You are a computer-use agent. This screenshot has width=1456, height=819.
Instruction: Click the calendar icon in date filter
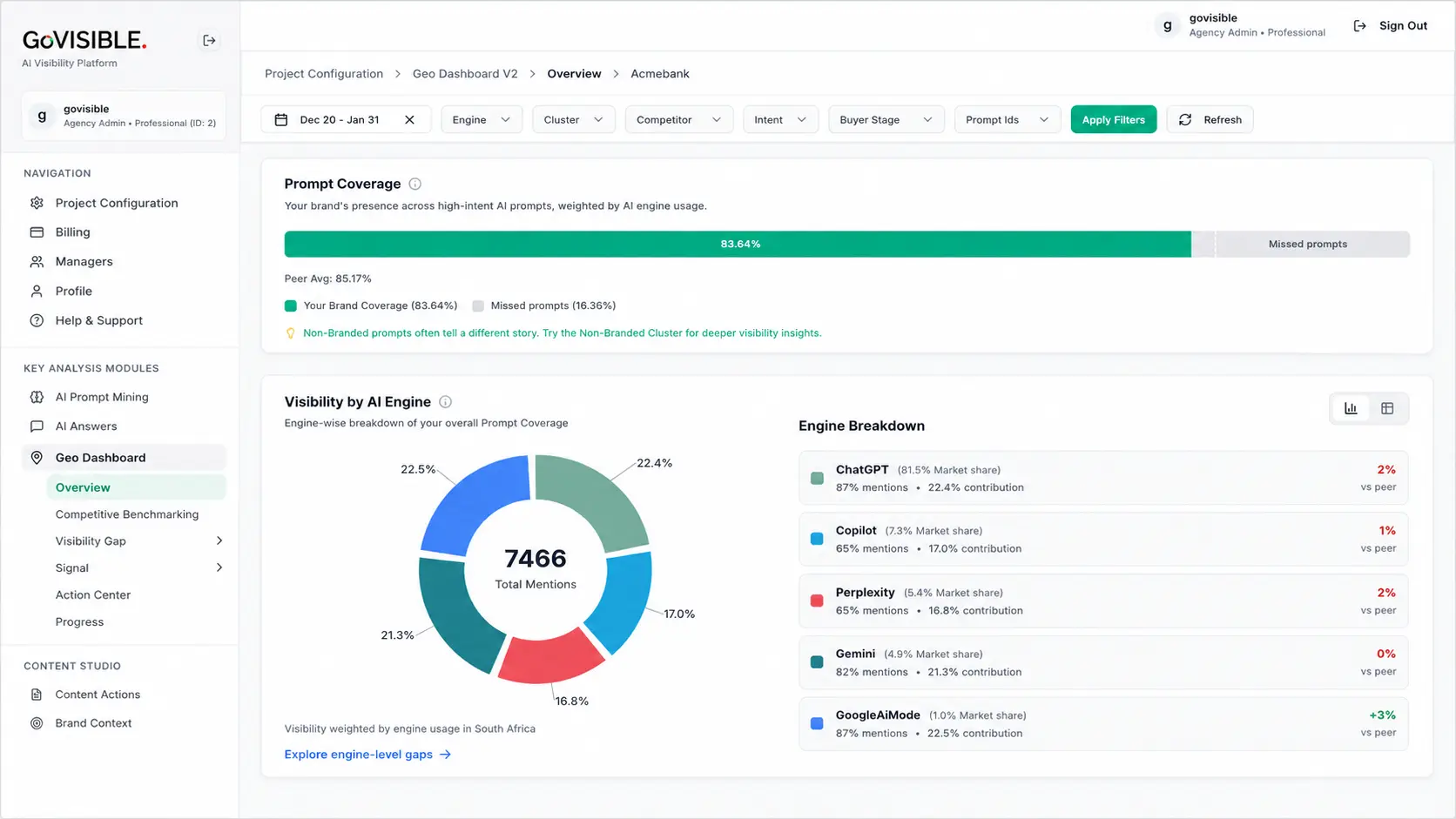pos(281,120)
